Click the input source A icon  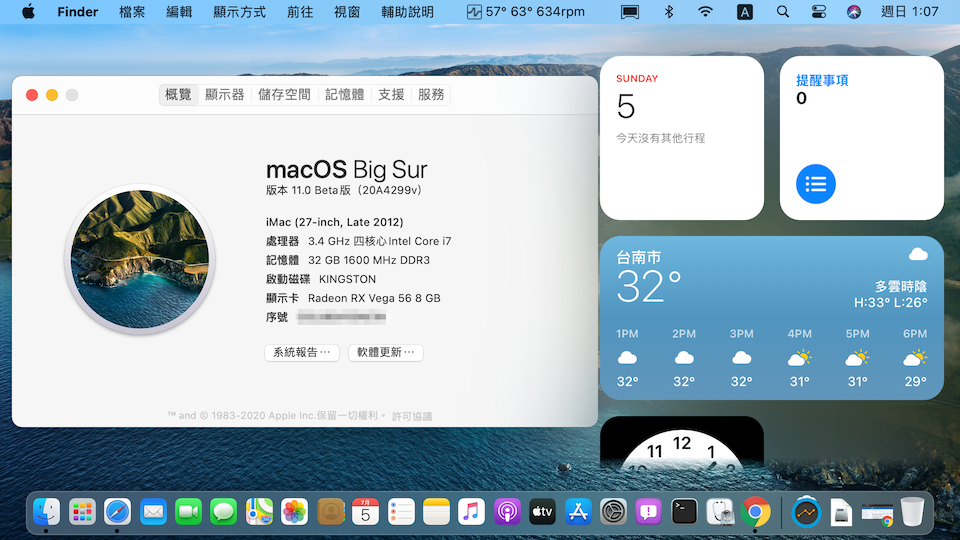click(744, 12)
